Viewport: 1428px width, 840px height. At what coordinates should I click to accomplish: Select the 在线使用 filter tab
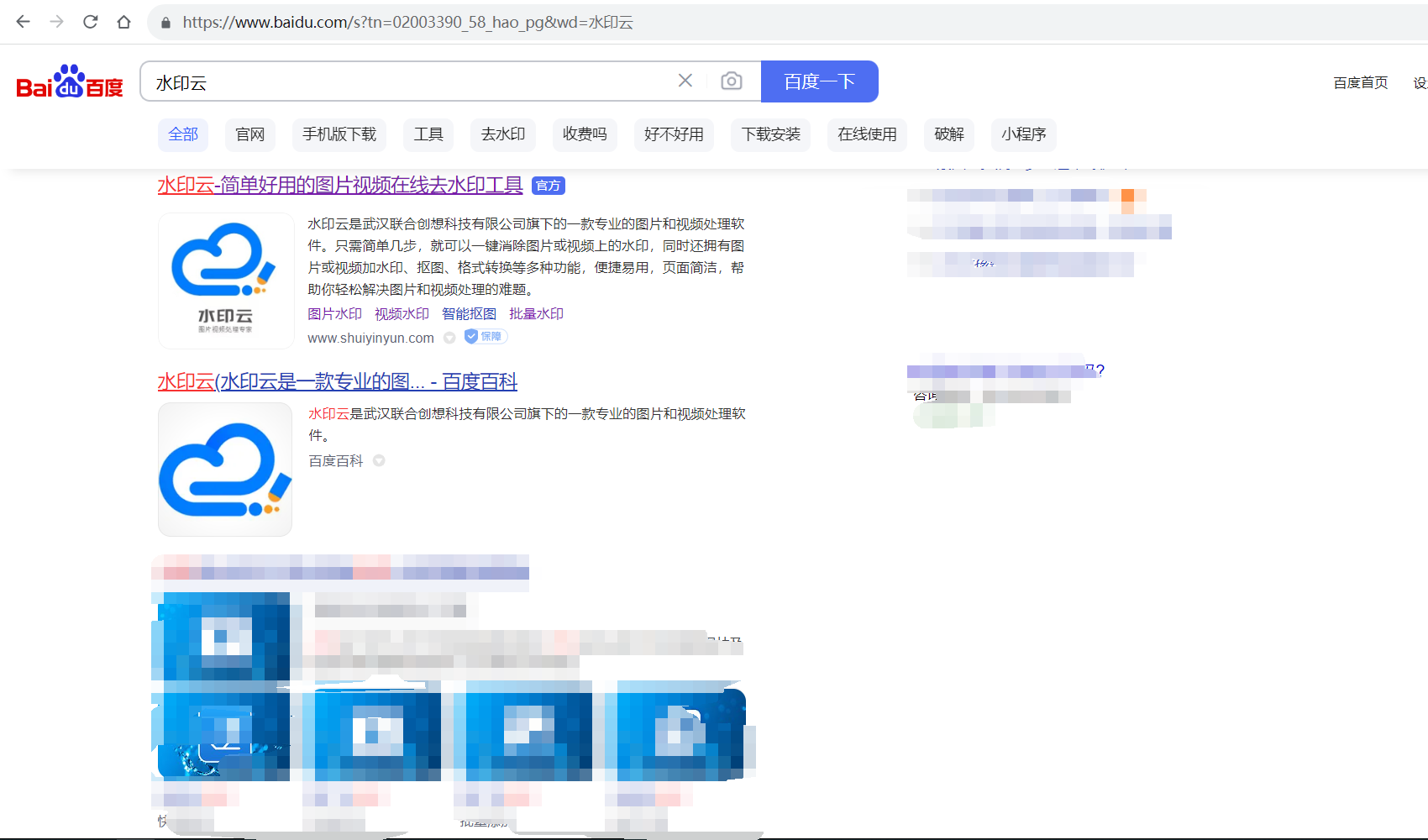tap(867, 134)
